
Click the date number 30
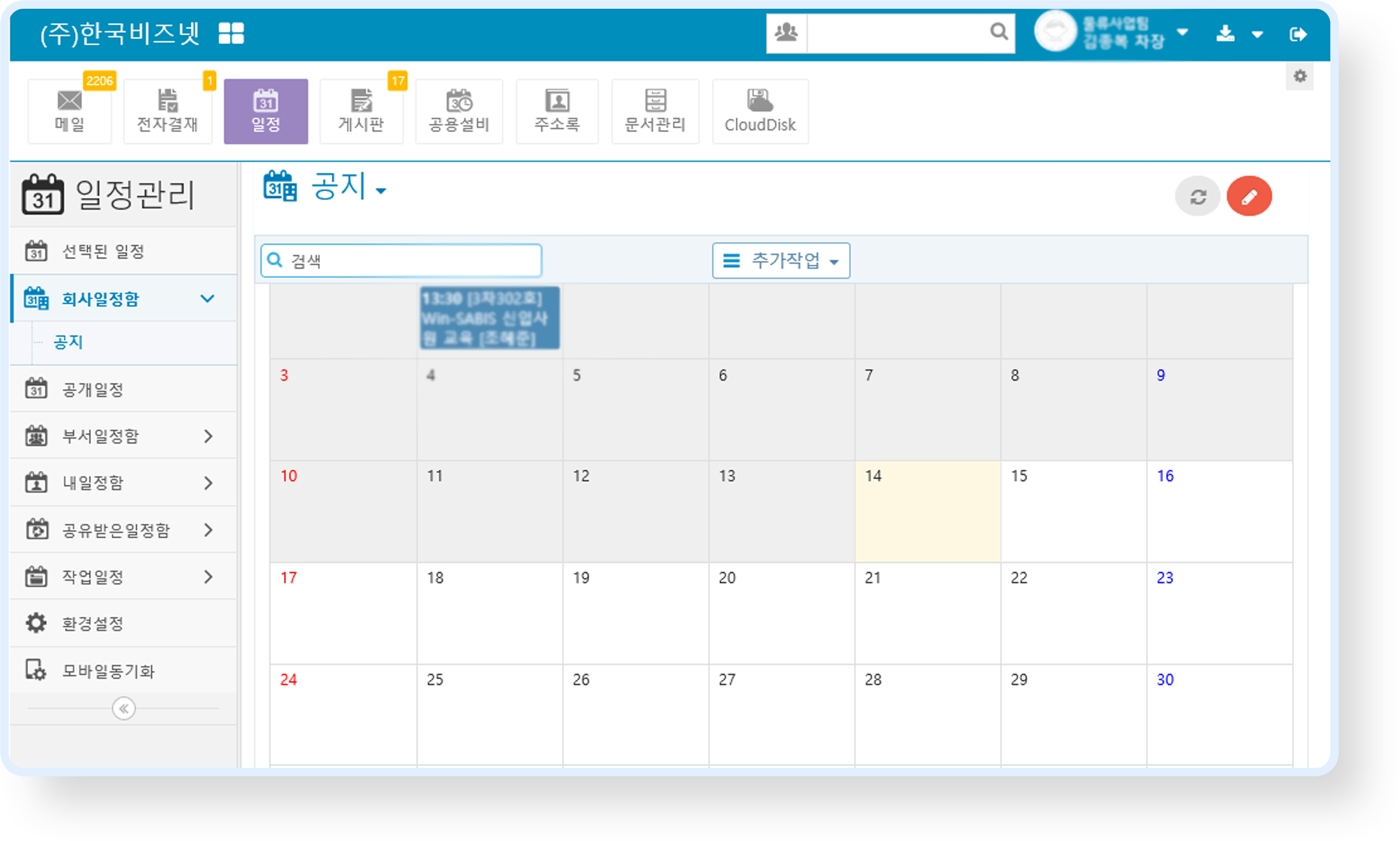(x=1165, y=680)
